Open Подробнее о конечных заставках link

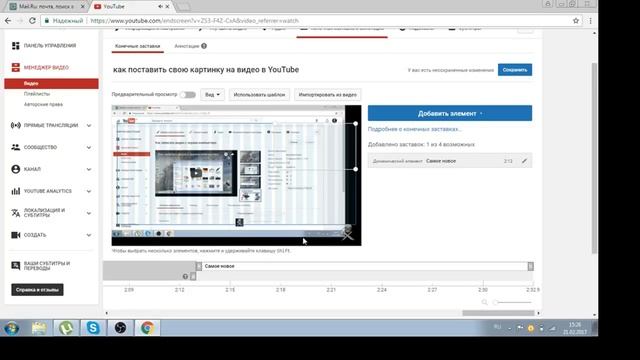414,129
